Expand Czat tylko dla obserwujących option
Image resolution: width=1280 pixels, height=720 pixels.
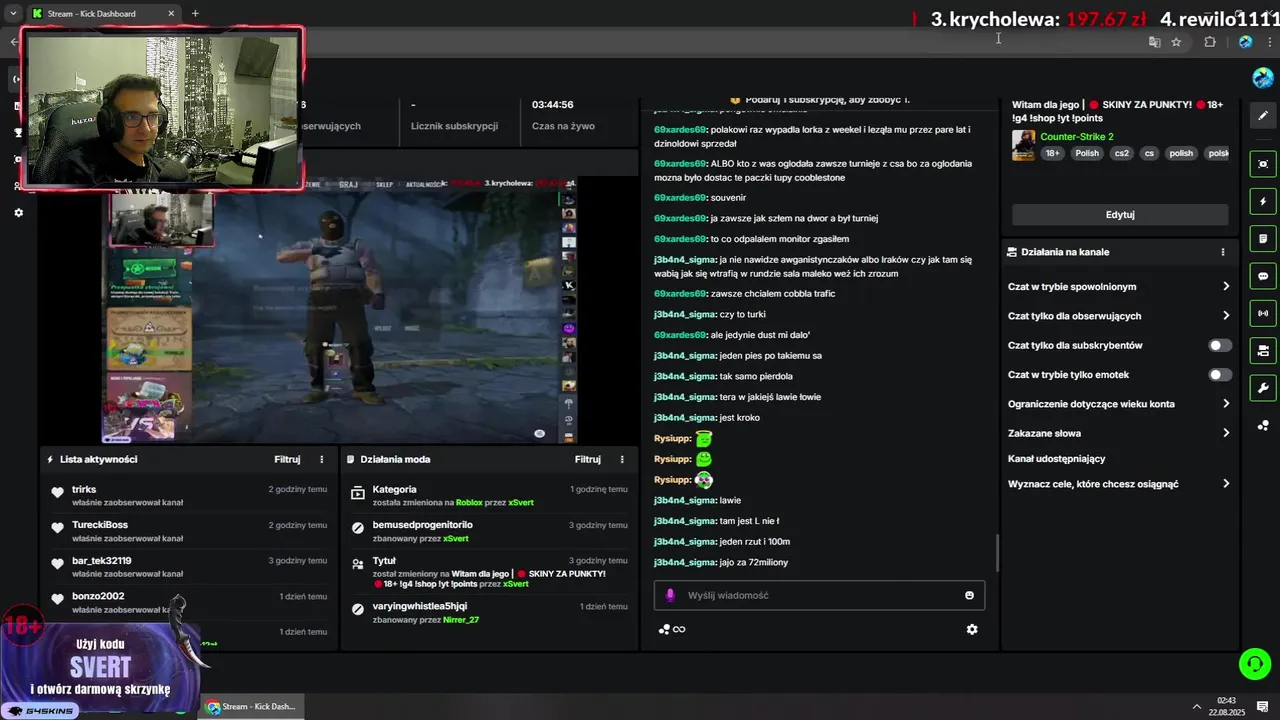click(x=1120, y=316)
